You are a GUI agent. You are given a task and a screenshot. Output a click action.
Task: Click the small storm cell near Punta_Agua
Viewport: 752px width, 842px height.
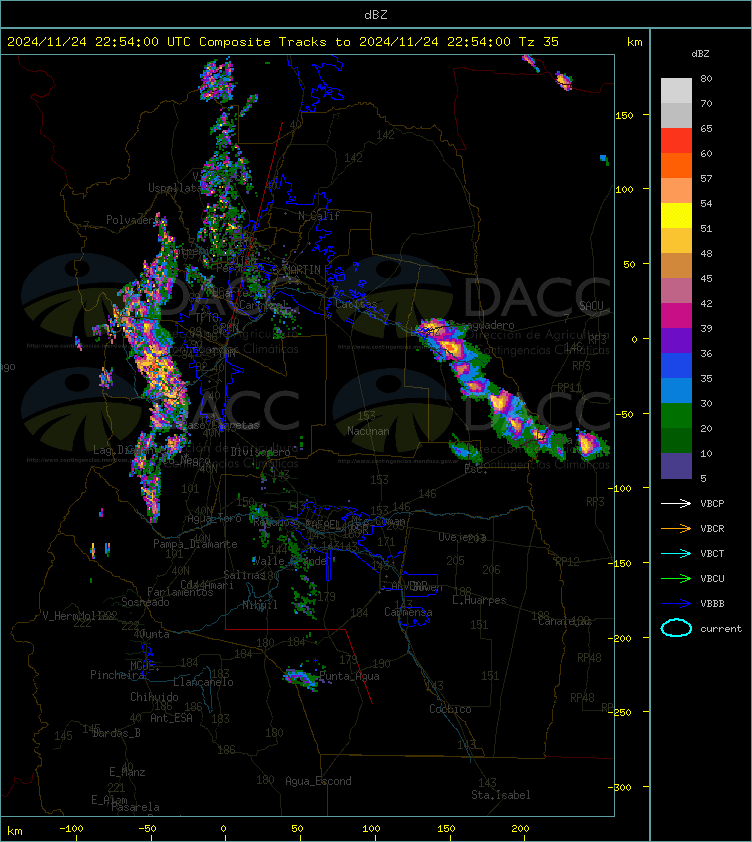point(301,678)
